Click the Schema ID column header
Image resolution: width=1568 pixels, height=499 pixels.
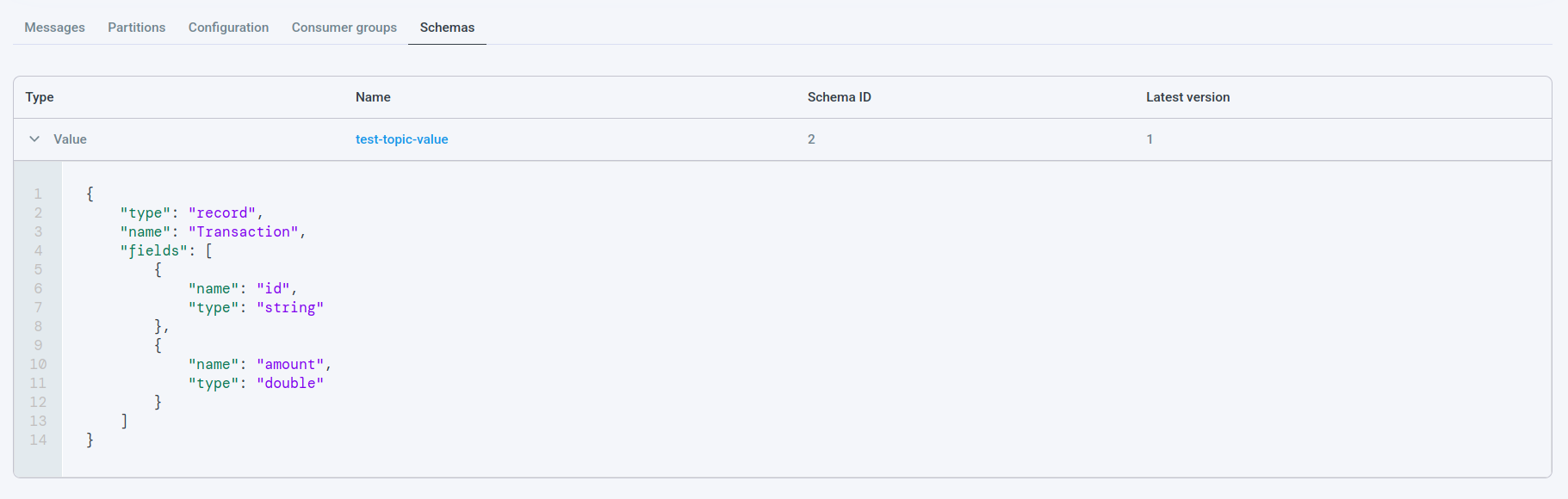point(839,97)
